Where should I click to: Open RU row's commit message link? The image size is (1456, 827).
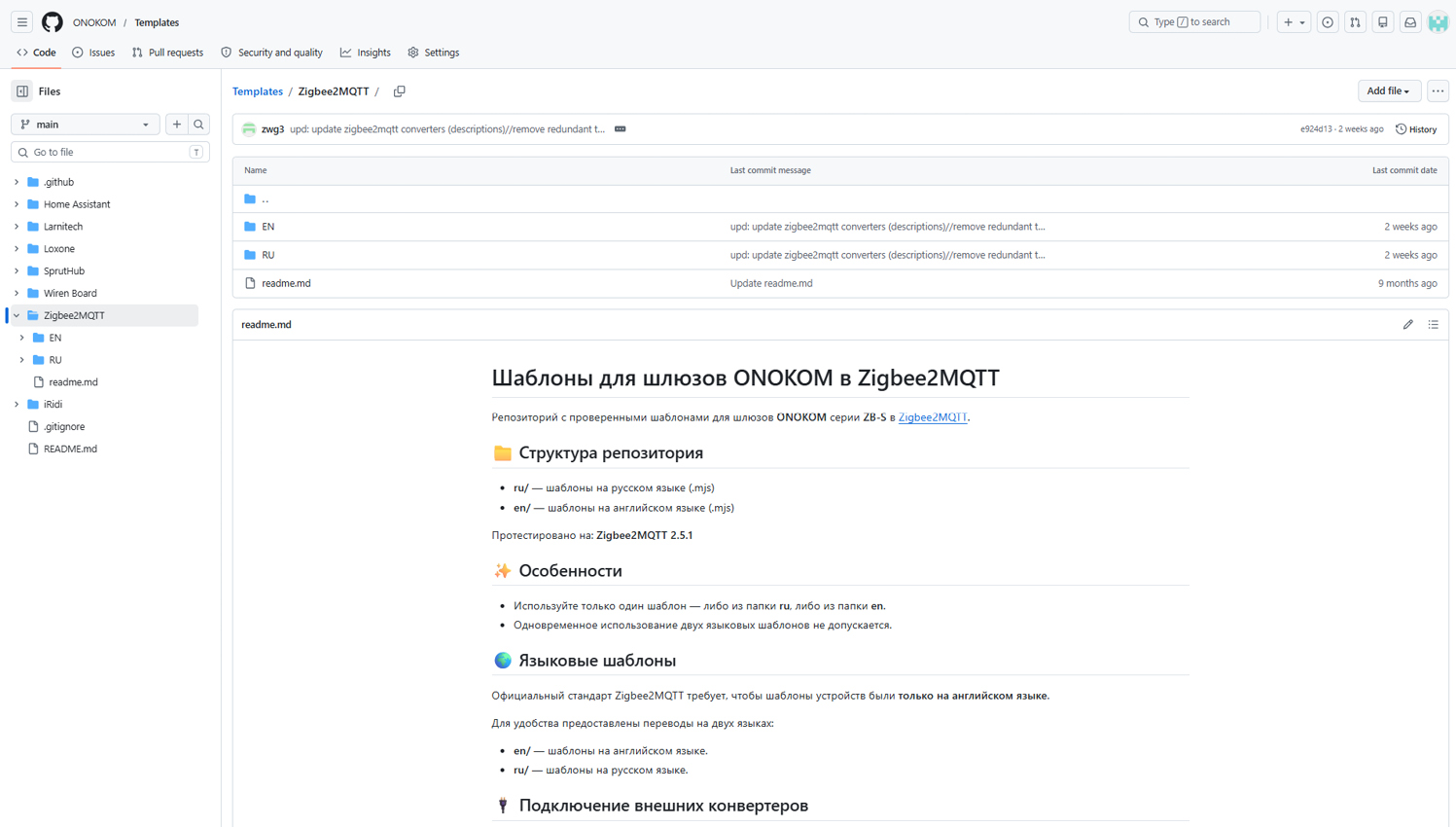[887, 255]
